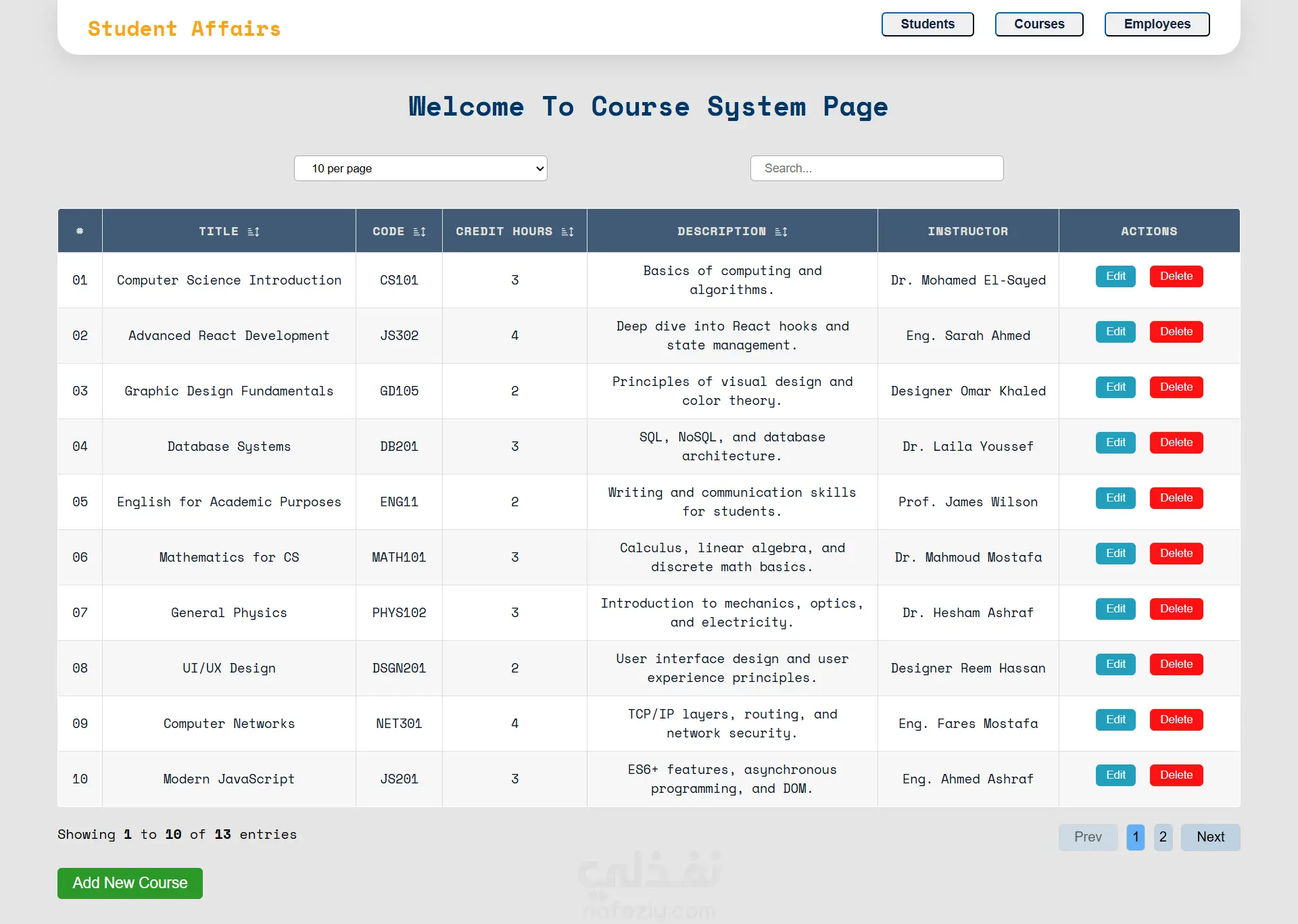Sort by Code column icon

coord(419,232)
